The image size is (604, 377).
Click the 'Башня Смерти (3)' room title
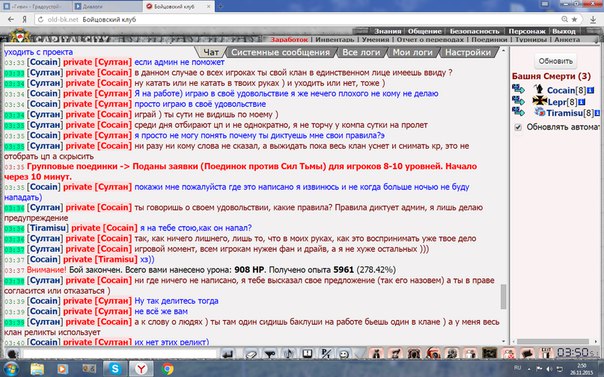click(551, 76)
